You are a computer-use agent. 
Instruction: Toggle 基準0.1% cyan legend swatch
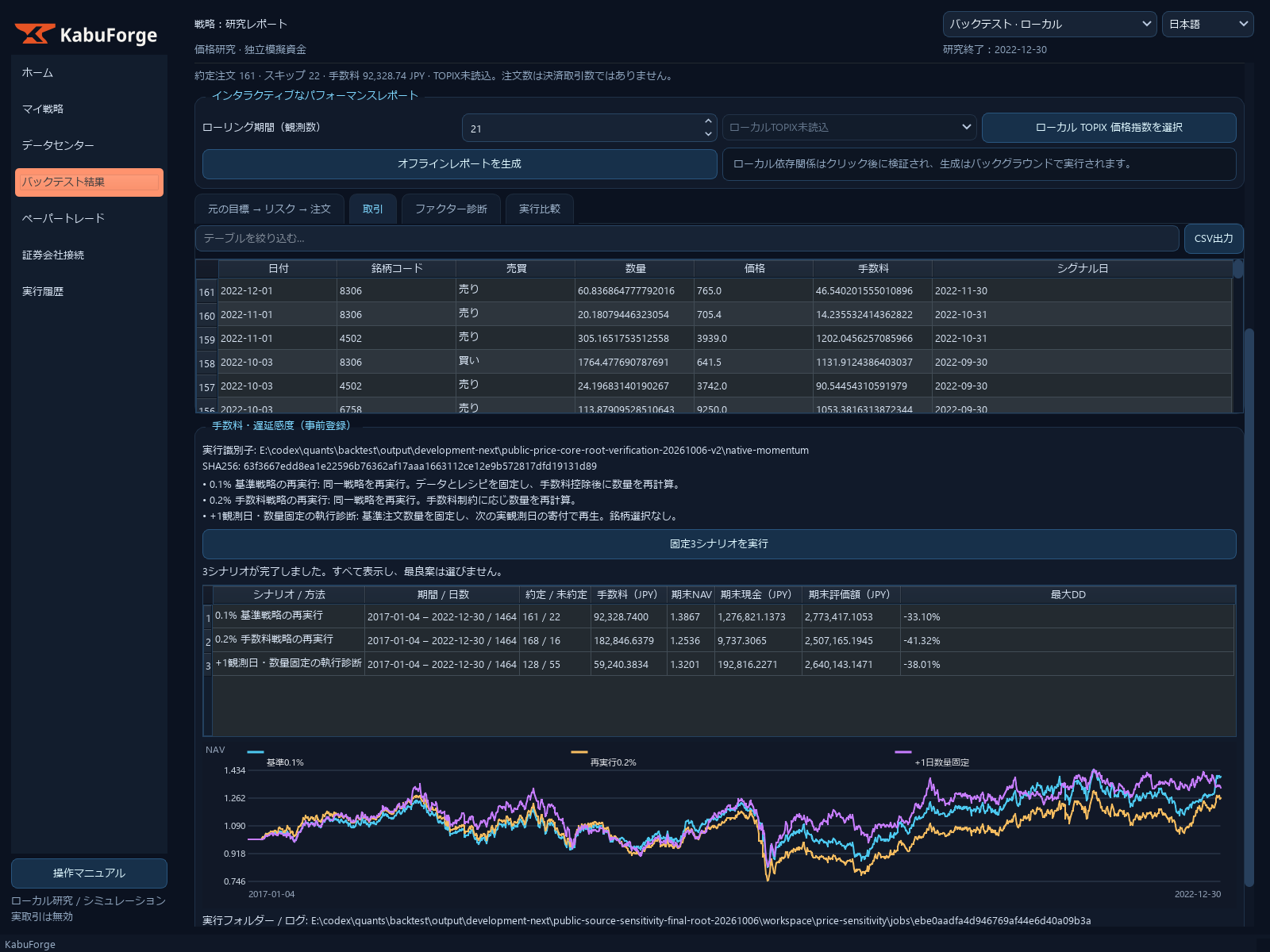coord(256,751)
